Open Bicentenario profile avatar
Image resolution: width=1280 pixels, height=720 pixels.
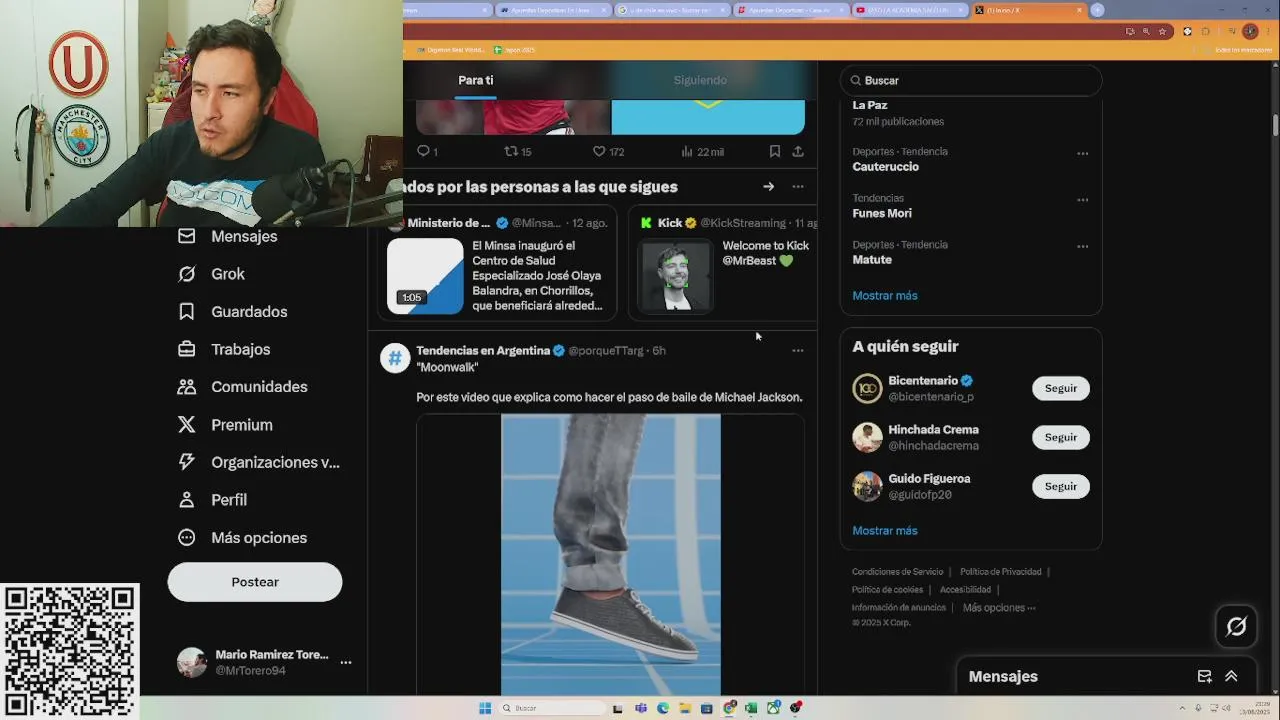point(867,388)
